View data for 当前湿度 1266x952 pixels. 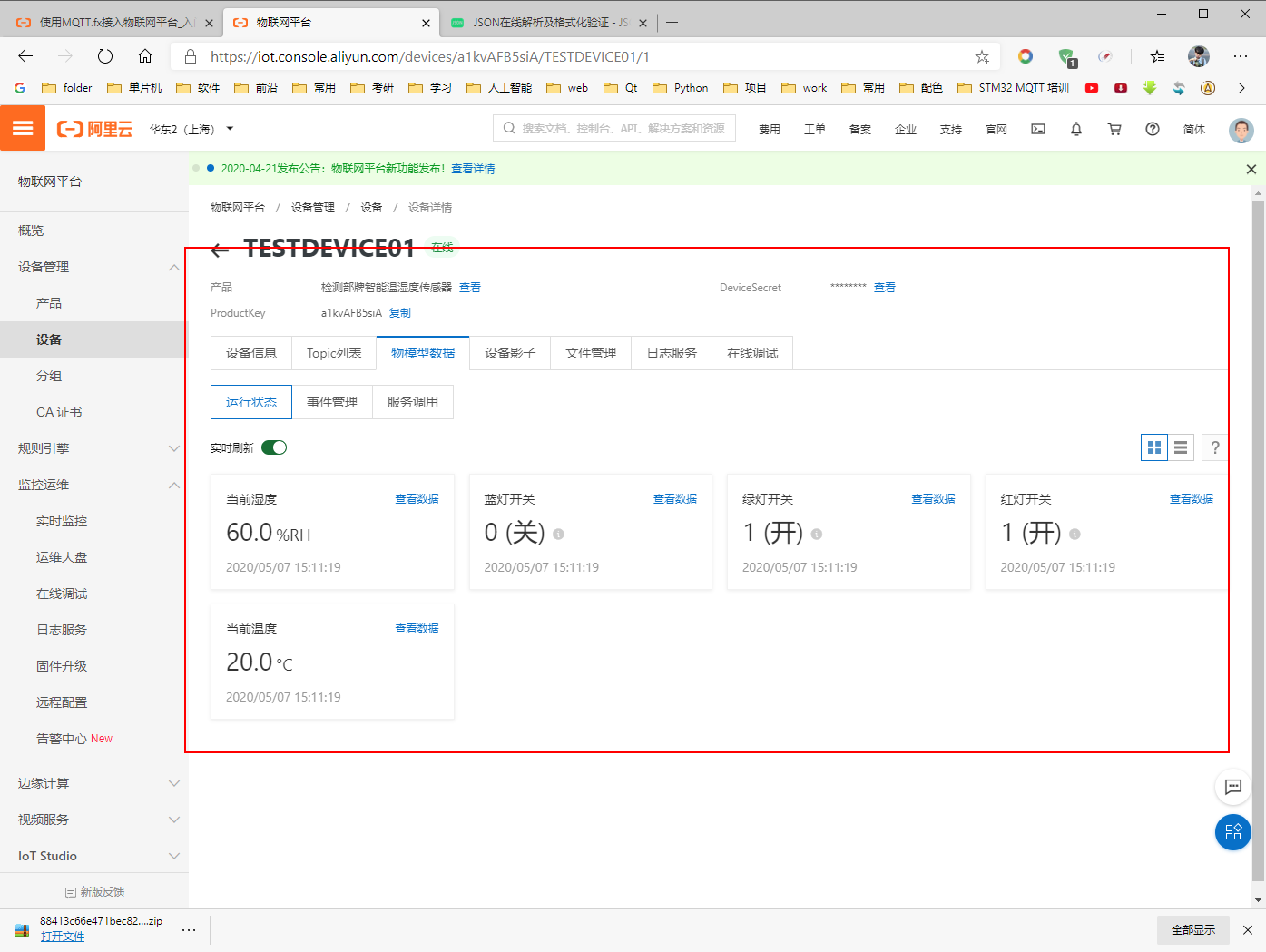[417, 499]
